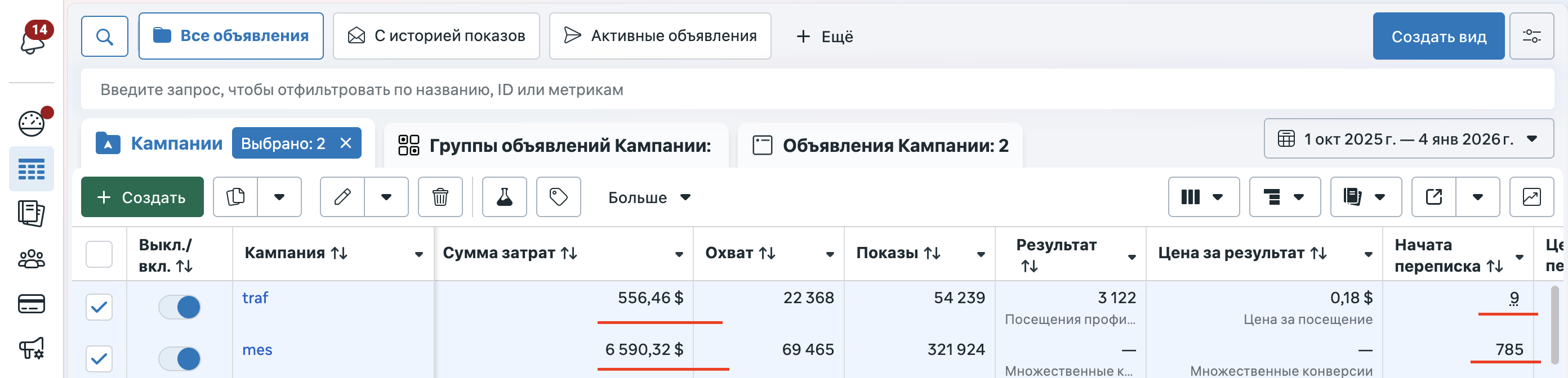
Task: Open the date range dropdown
Action: coord(1406,138)
